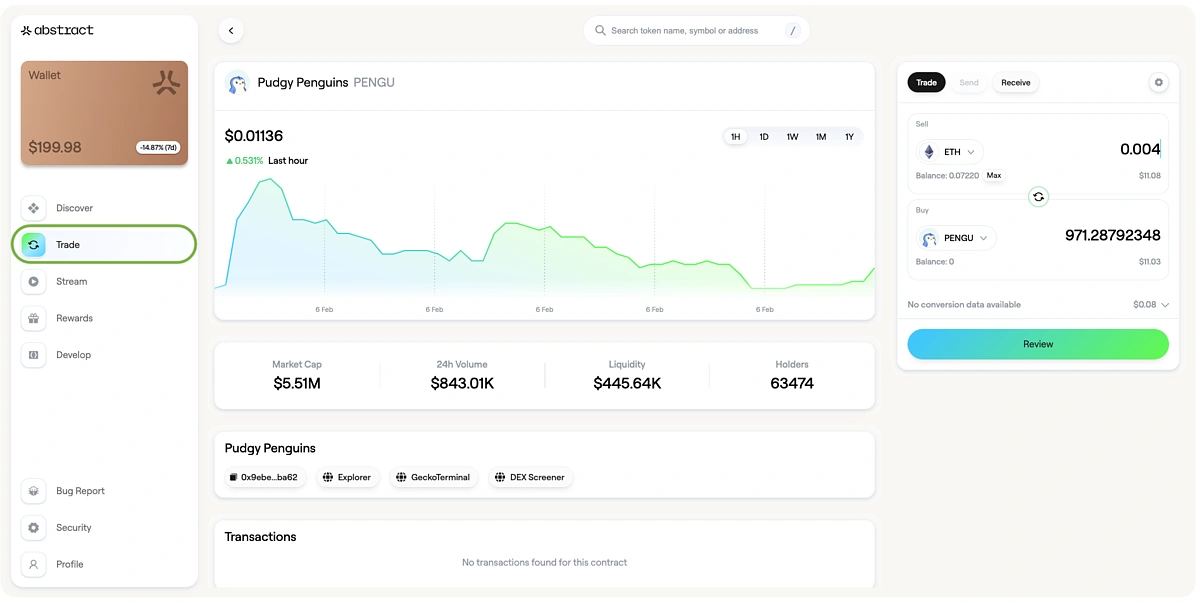
Task: Expand the $0.08 fee details chevron
Action: (x=1163, y=305)
